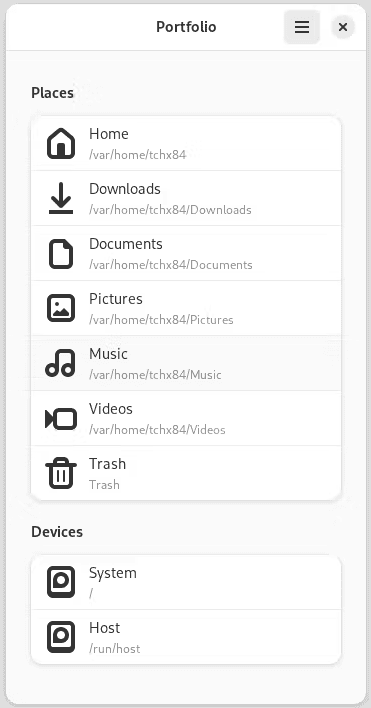The image size is (371, 708).
Task: Click the Home house icon
Action: (61, 144)
